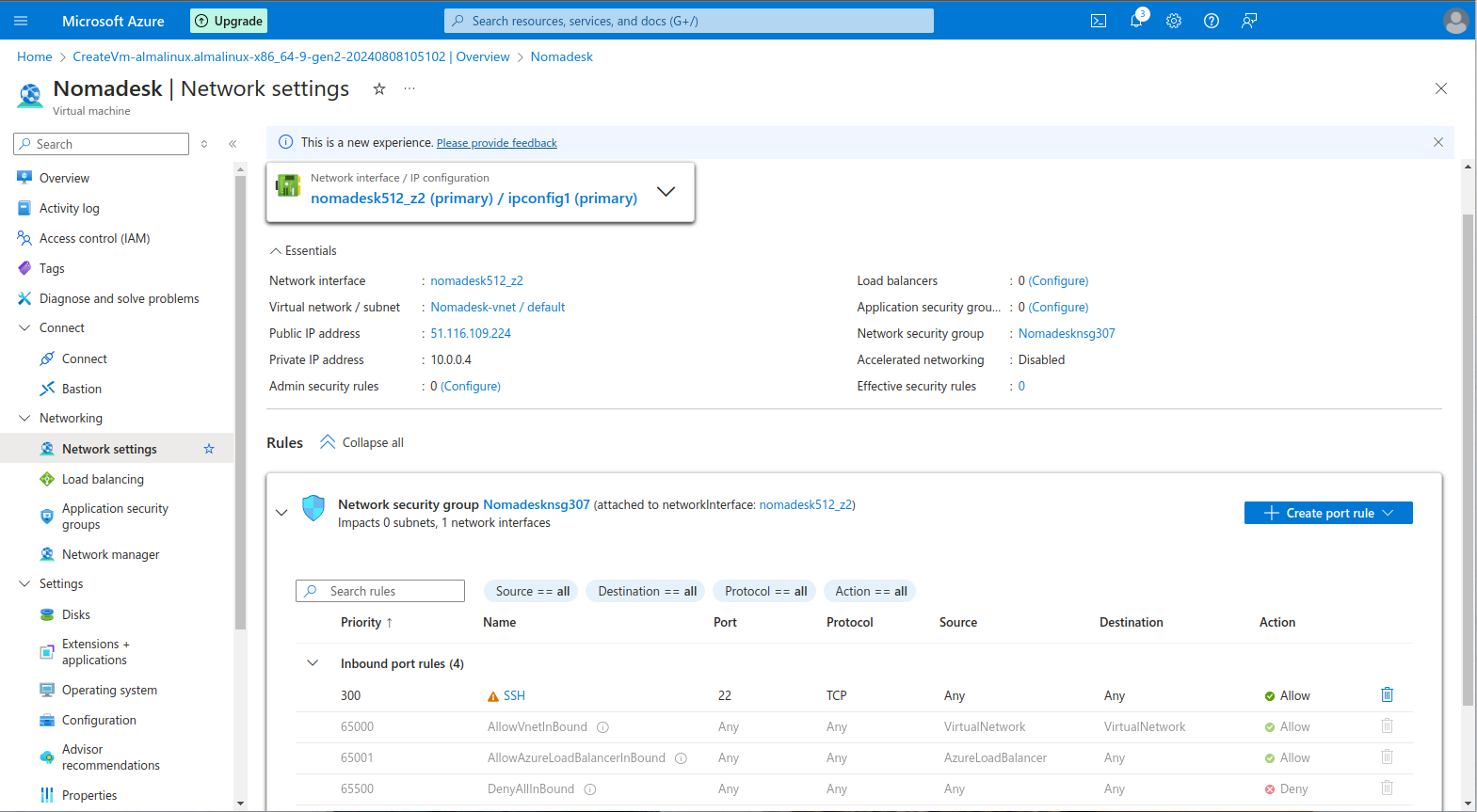Open the Azure portal hamburger menu
The width and height of the screenshot is (1477, 812).
pos(21,21)
